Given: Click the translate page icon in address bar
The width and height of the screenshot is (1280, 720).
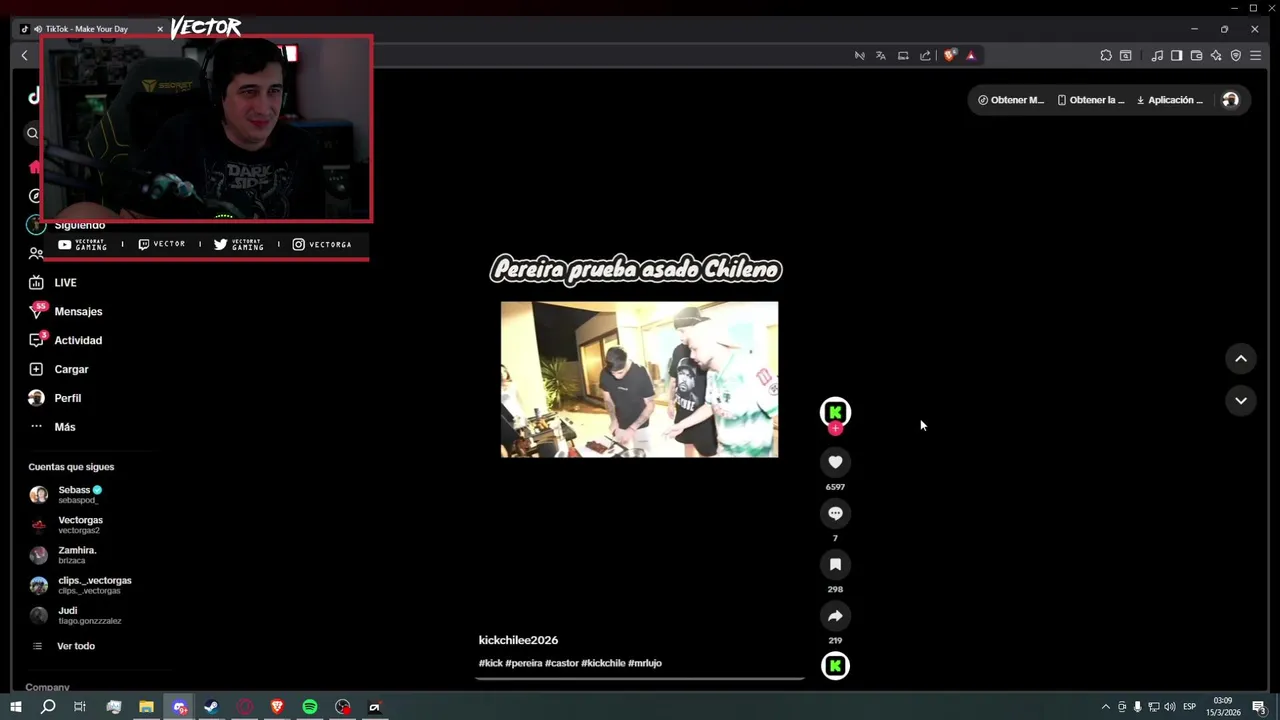Looking at the screenshot, I should point(880,56).
